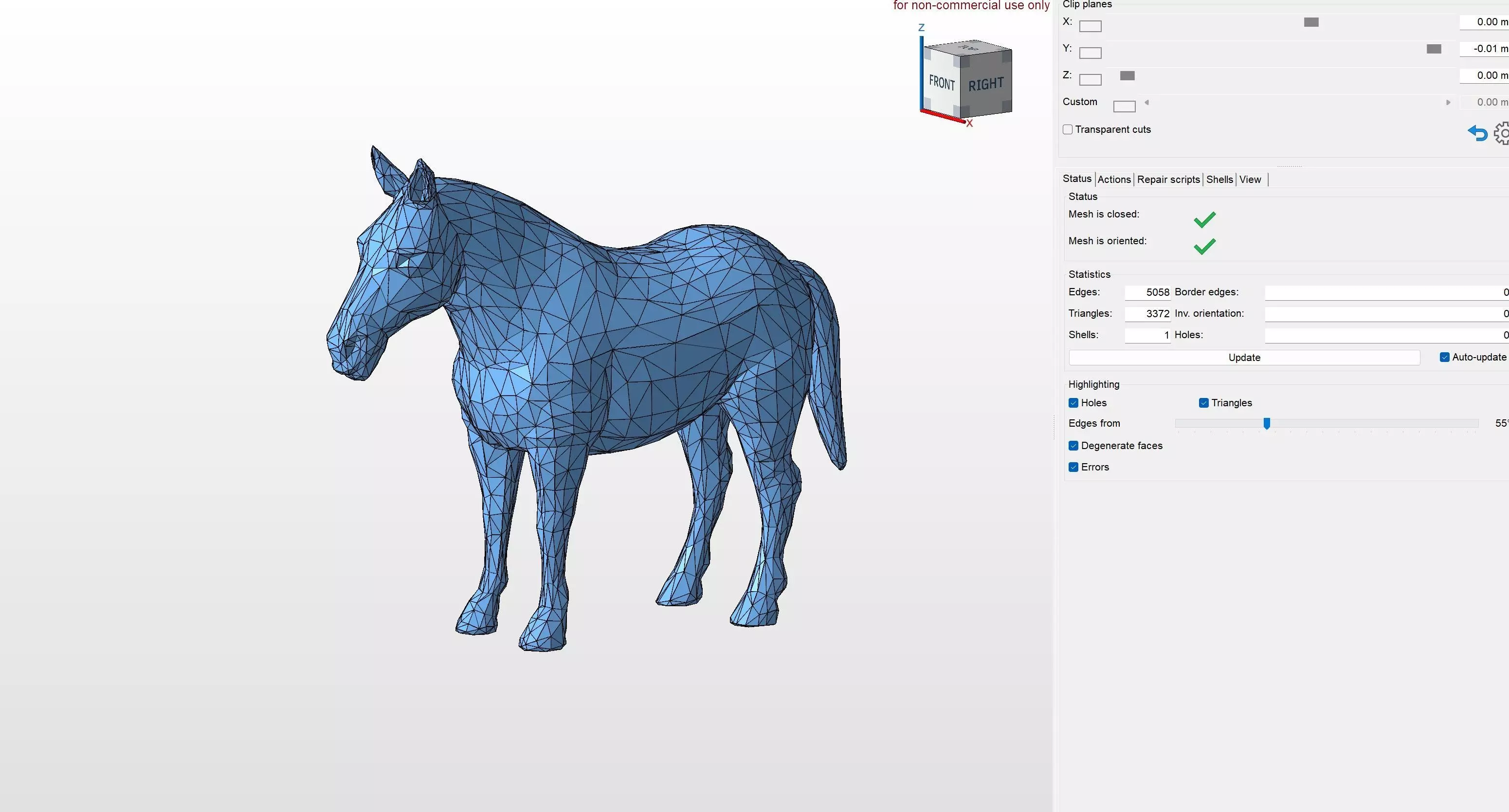Click Custom clip plane right arrow
Screen dimensions: 1509x812
pos(1448,103)
